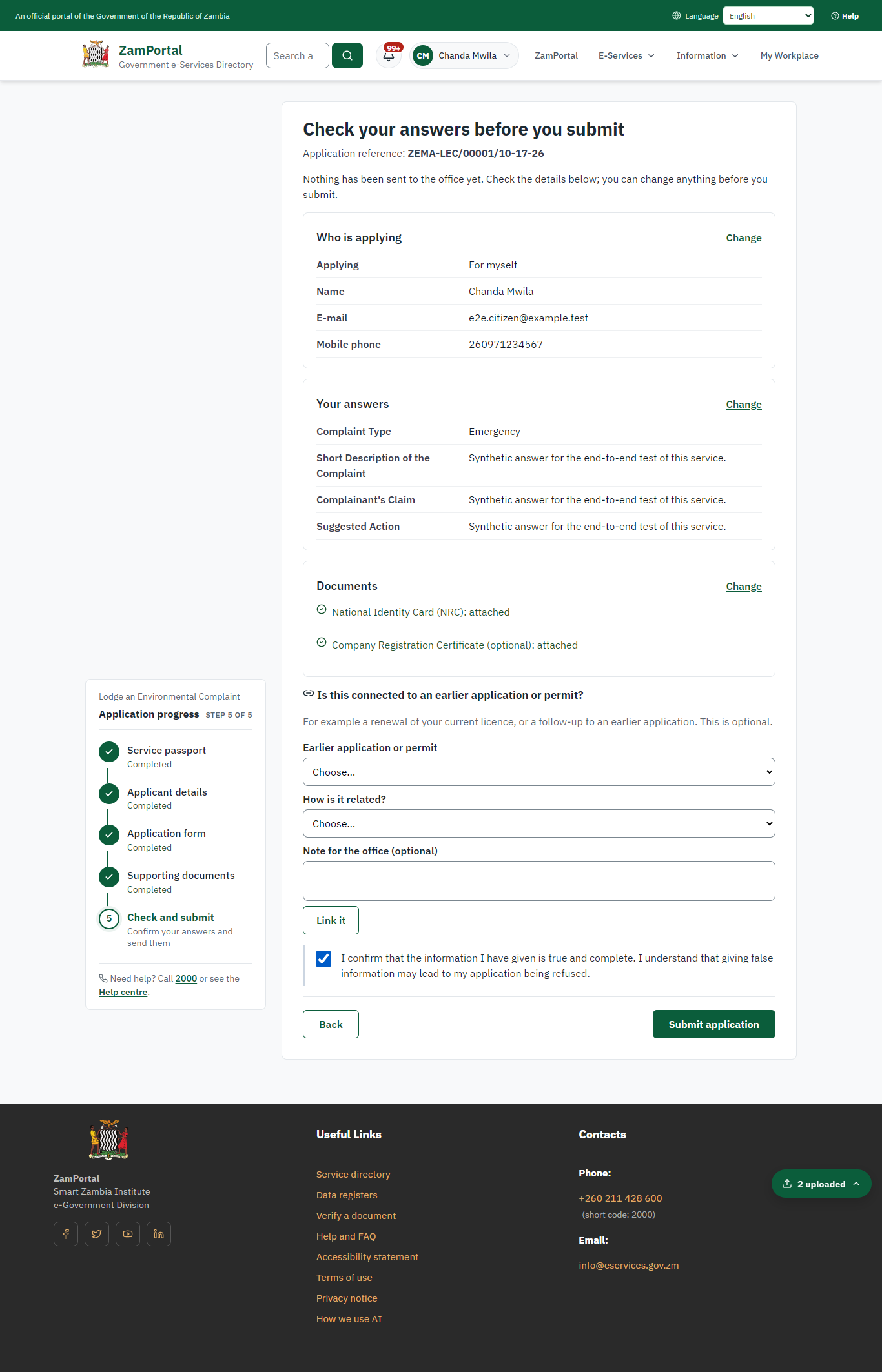Click the coat of arms in the footer
882x1372 pixels.
point(108,1140)
